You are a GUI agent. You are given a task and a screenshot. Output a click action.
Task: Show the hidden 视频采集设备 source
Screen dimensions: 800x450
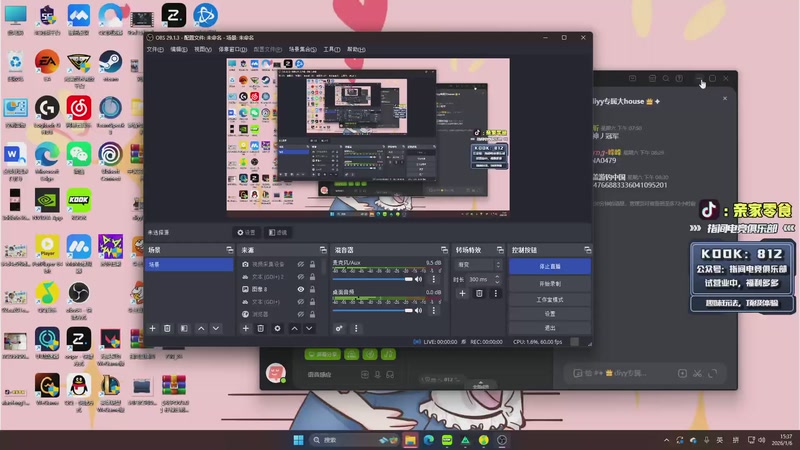point(301,264)
